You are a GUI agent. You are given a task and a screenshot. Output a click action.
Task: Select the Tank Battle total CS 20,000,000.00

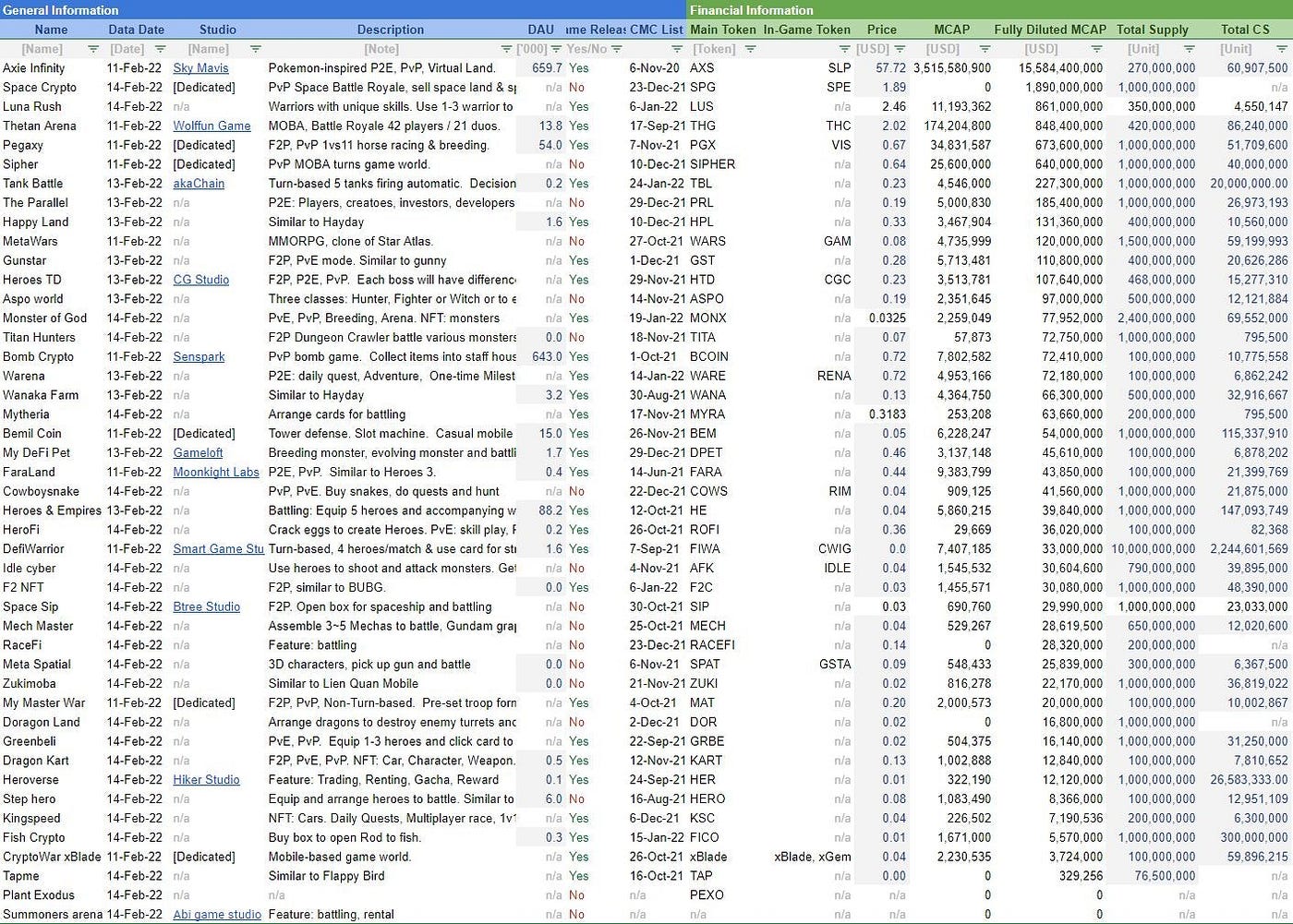[1249, 184]
